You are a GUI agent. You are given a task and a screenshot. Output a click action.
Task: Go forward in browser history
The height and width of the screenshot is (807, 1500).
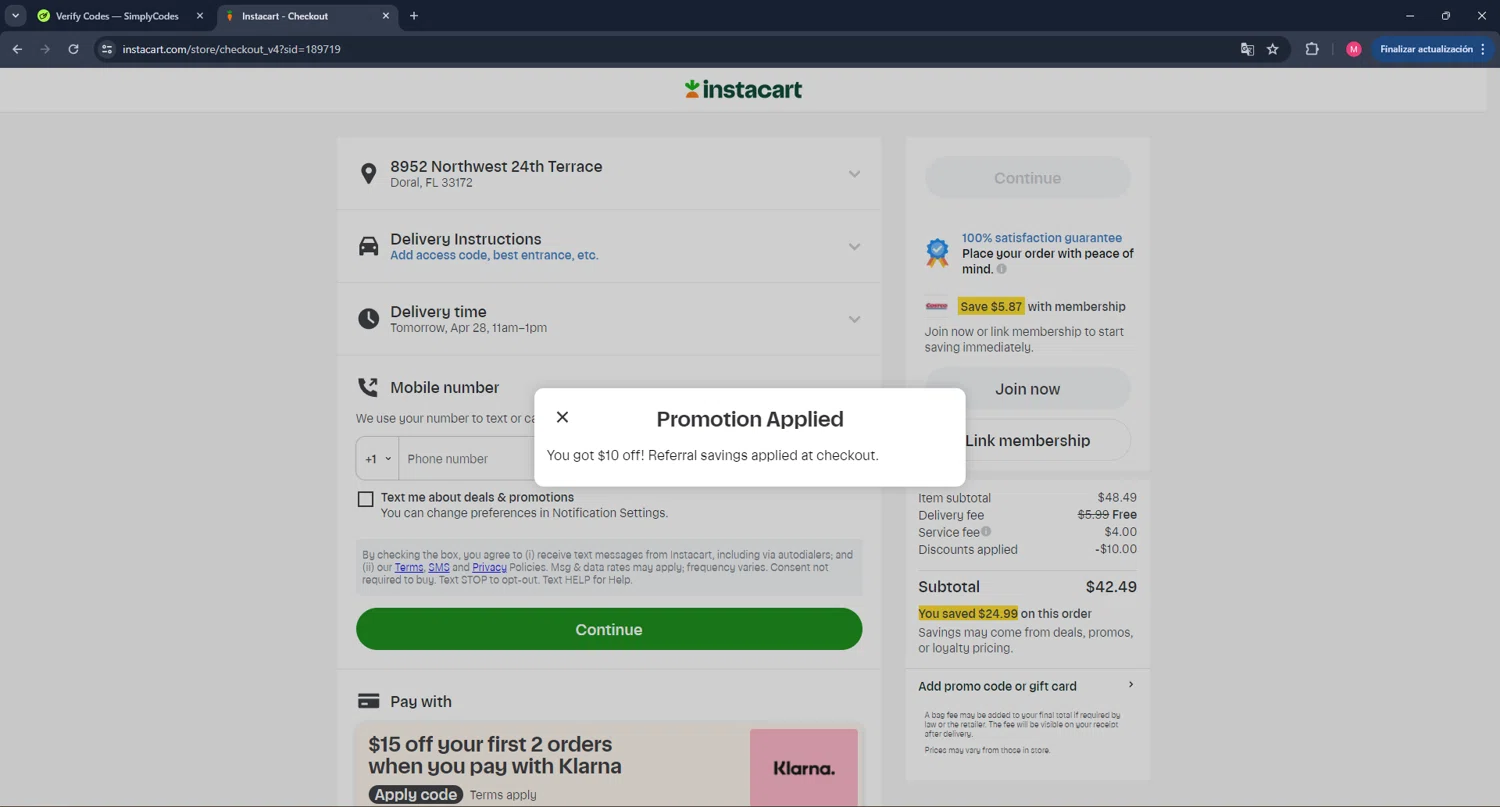pyautogui.click(x=45, y=49)
